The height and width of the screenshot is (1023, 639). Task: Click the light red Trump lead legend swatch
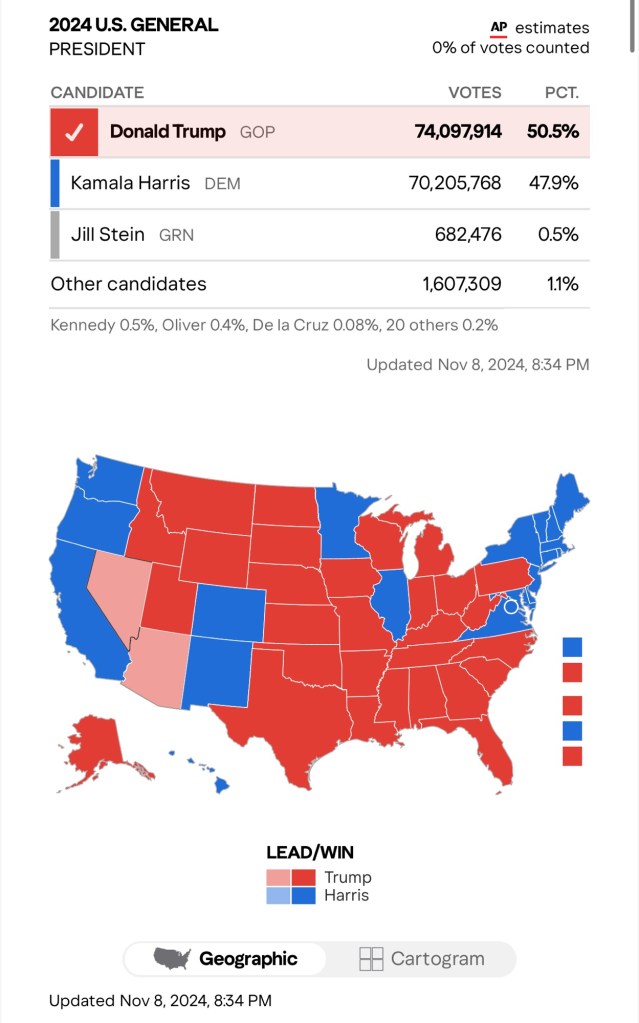[278, 877]
